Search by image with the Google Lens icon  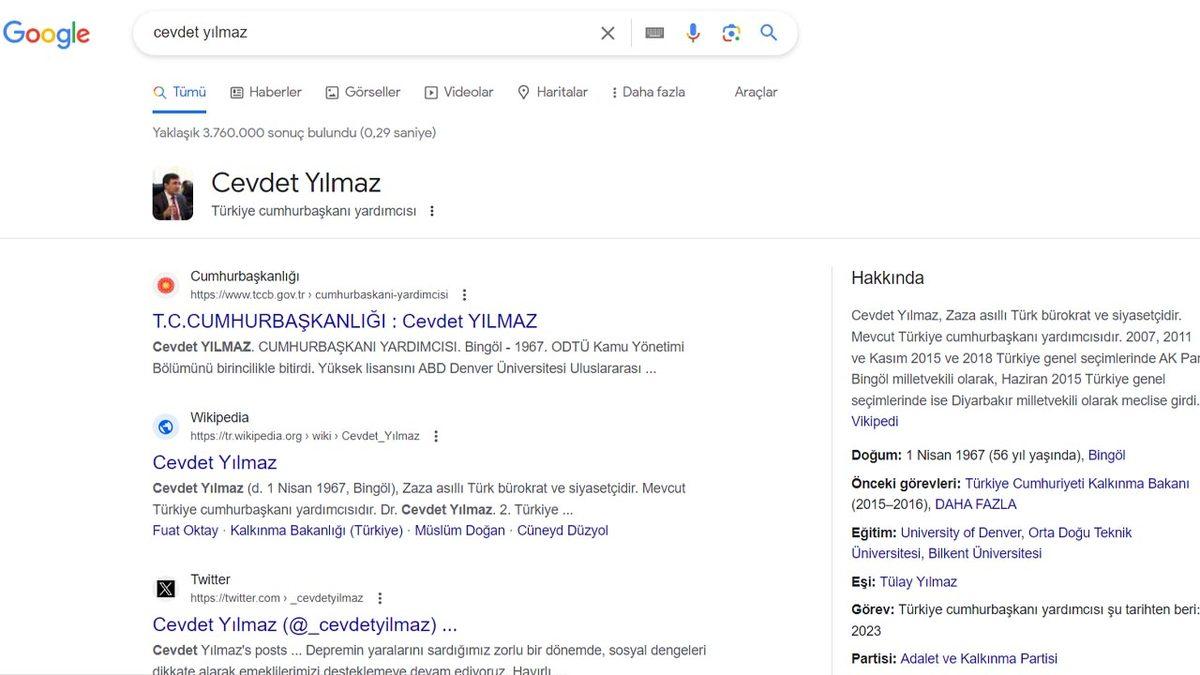point(731,32)
